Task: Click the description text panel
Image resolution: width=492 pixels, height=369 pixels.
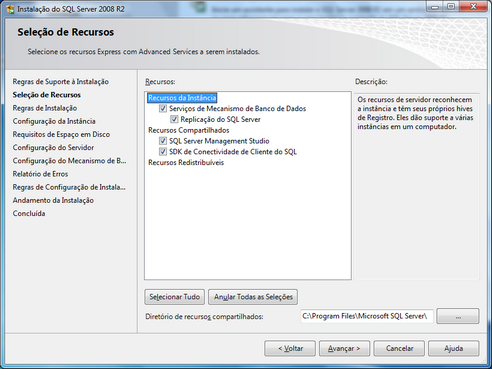Action: coord(416,186)
